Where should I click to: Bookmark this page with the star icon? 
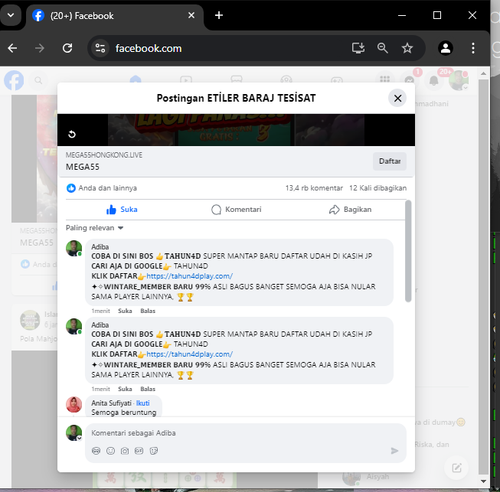(x=407, y=48)
